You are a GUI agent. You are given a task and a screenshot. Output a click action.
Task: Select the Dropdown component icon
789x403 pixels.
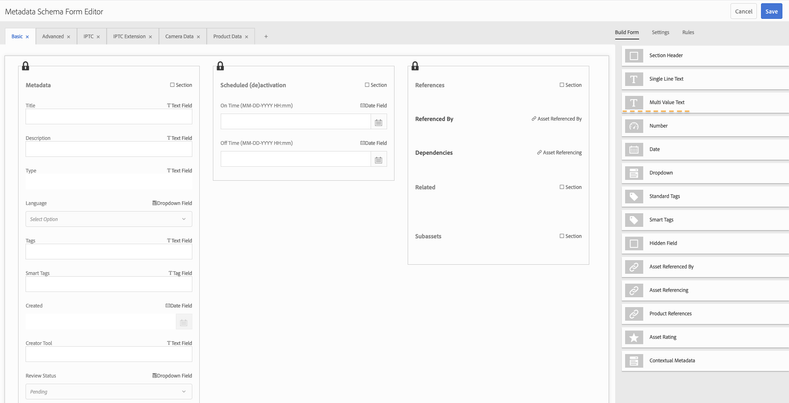coord(634,173)
